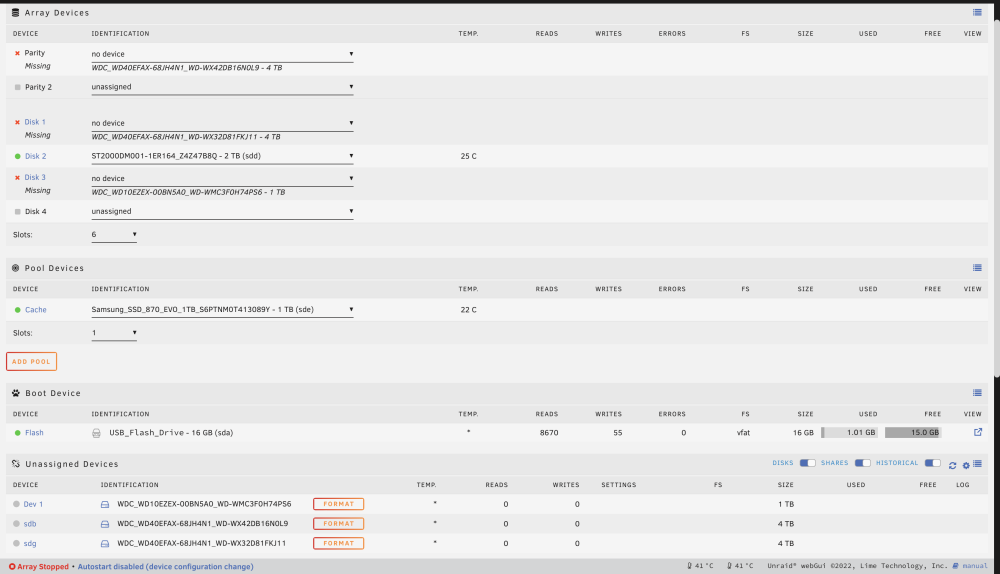Screen dimensions: 1000x574
Task: Click FORMAT for WDC_WD10EZEX Dev 1
Action: [x=339, y=504]
